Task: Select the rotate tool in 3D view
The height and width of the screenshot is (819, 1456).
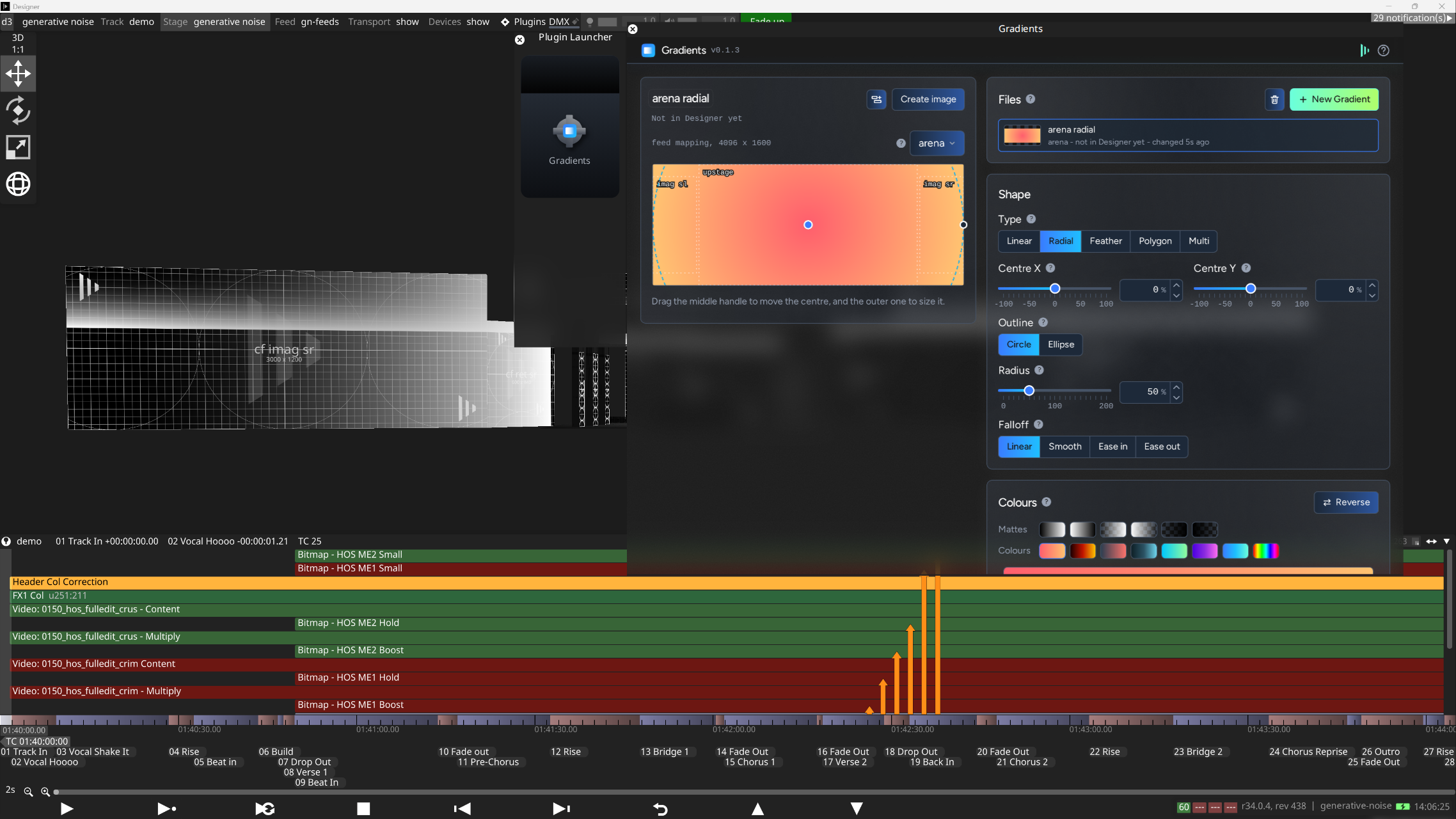Action: pos(18,110)
